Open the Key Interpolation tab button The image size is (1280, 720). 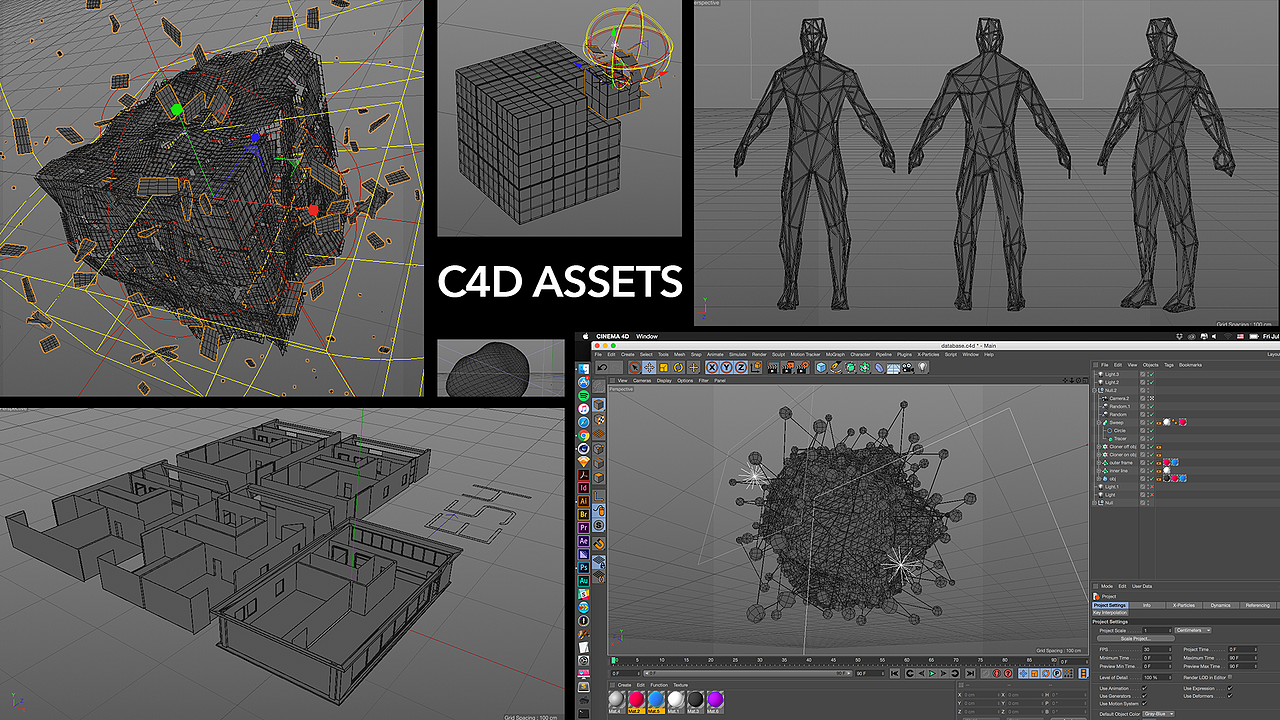coord(1110,613)
